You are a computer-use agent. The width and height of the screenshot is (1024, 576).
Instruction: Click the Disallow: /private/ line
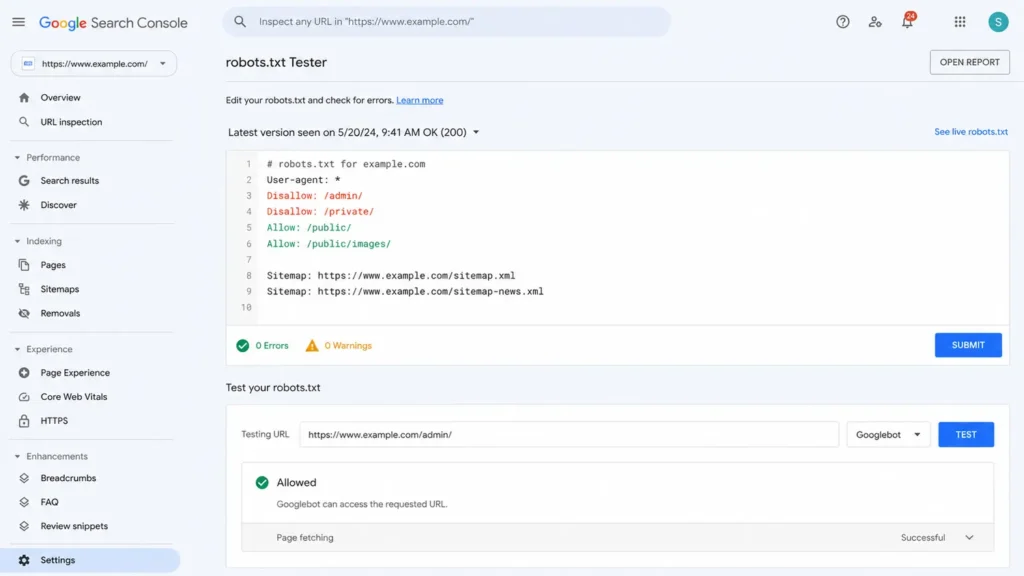[x=320, y=212]
